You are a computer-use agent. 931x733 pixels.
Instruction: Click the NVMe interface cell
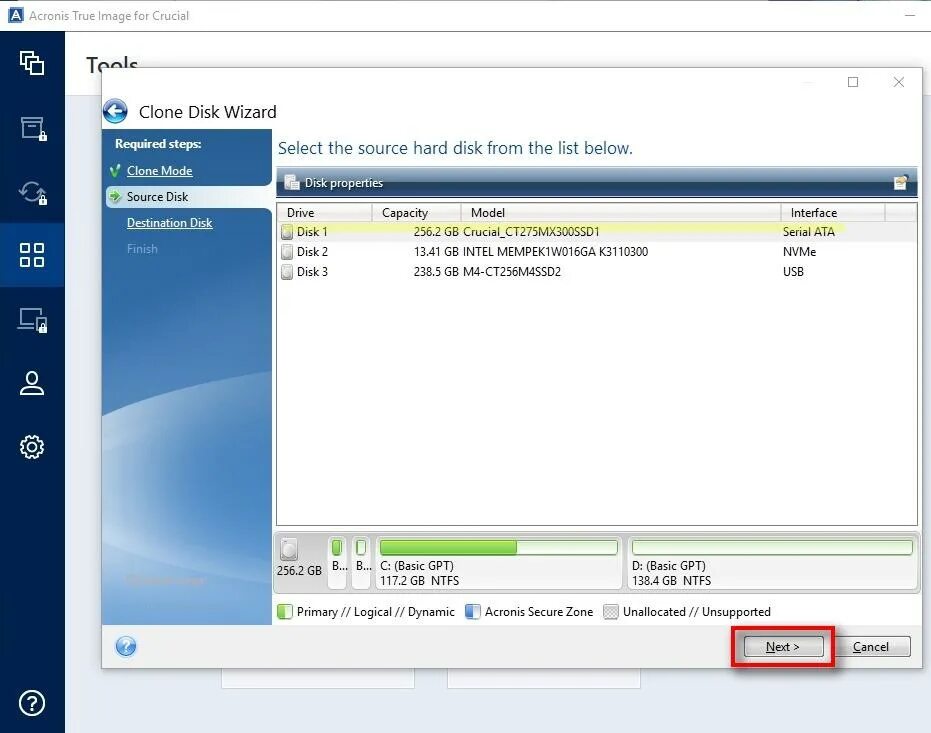pos(799,252)
